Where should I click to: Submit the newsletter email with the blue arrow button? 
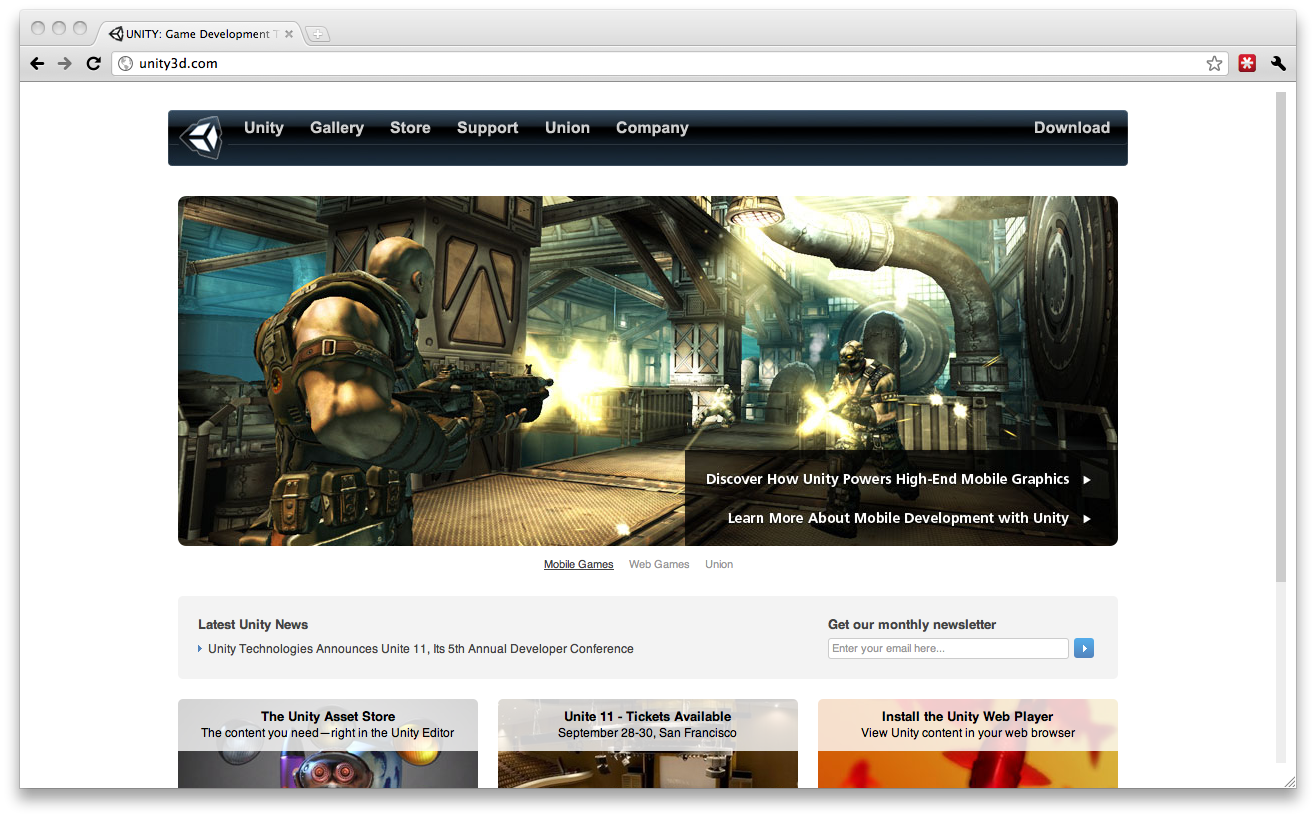[x=1084, y=648]
